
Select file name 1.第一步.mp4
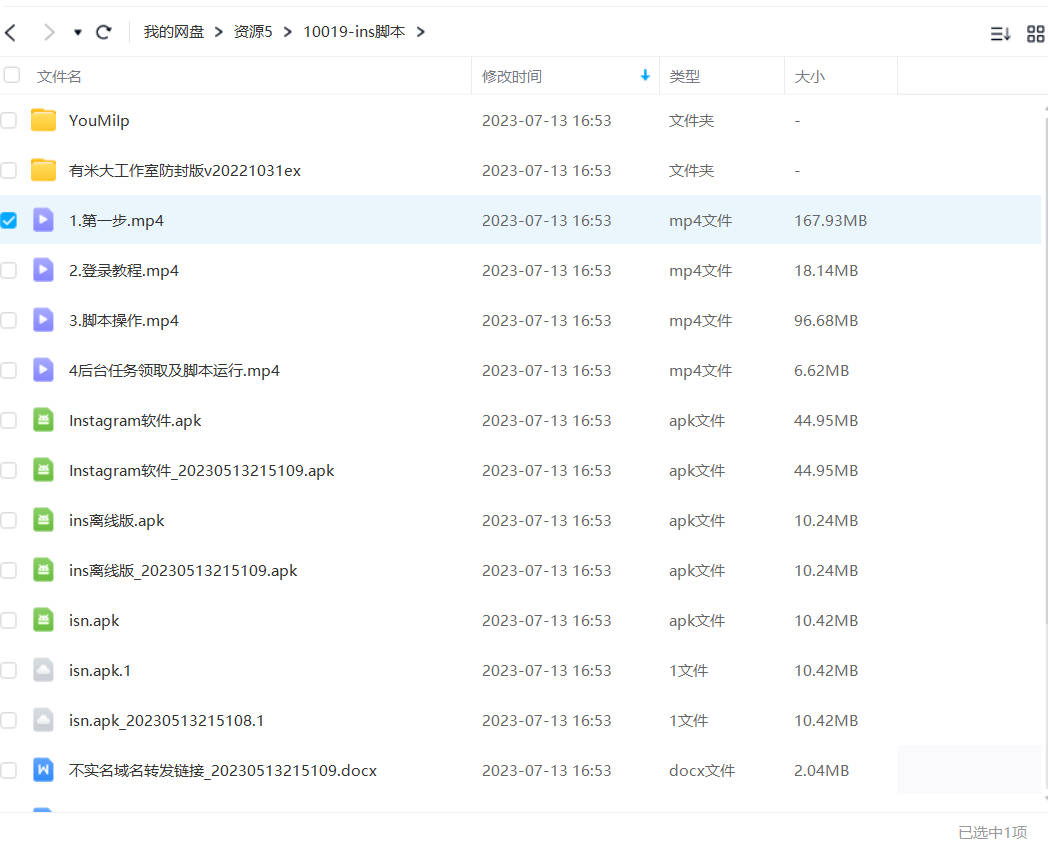(116, 221)
